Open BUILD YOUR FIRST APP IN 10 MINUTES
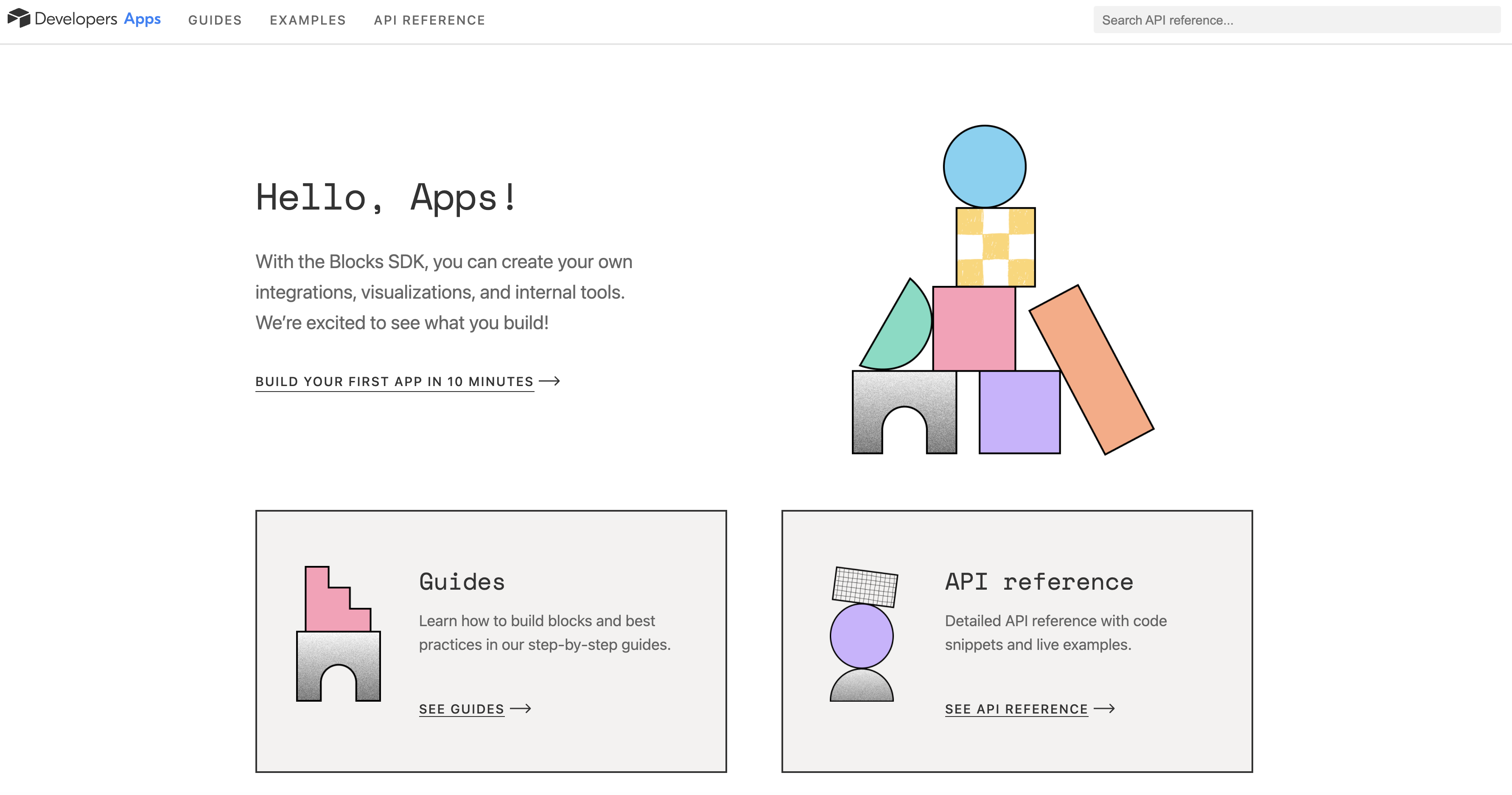 (x=394, y=381)
